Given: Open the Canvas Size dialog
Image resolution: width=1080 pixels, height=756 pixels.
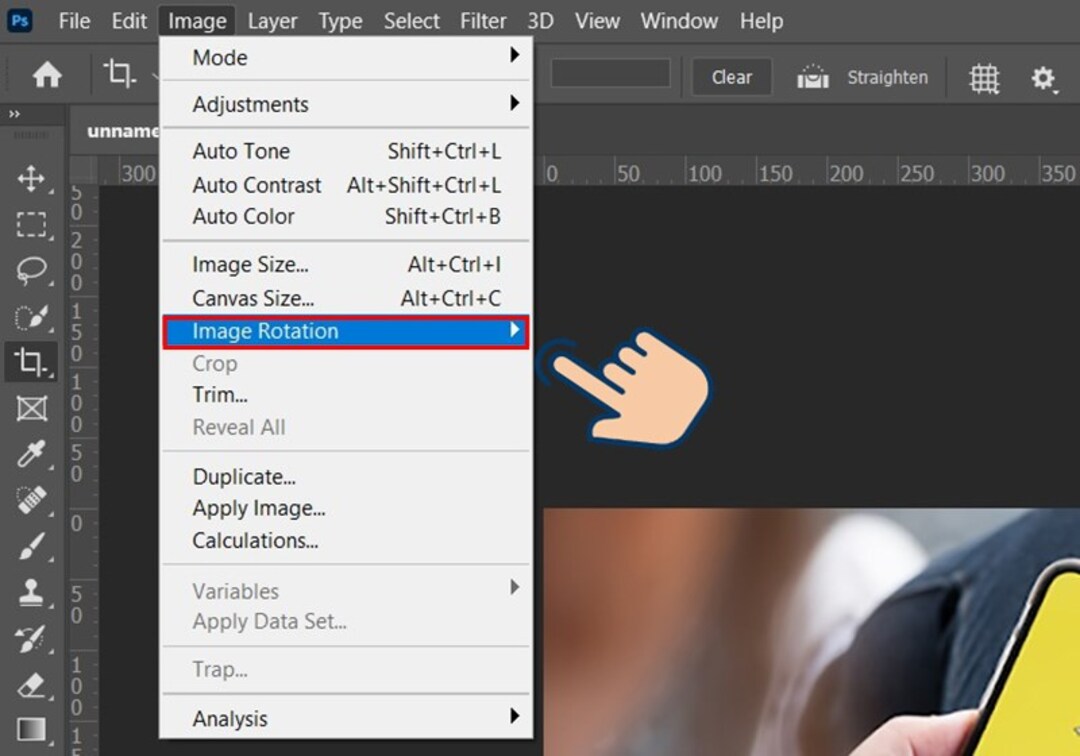Looking at the screenshot, I should (x=346, y=298).
